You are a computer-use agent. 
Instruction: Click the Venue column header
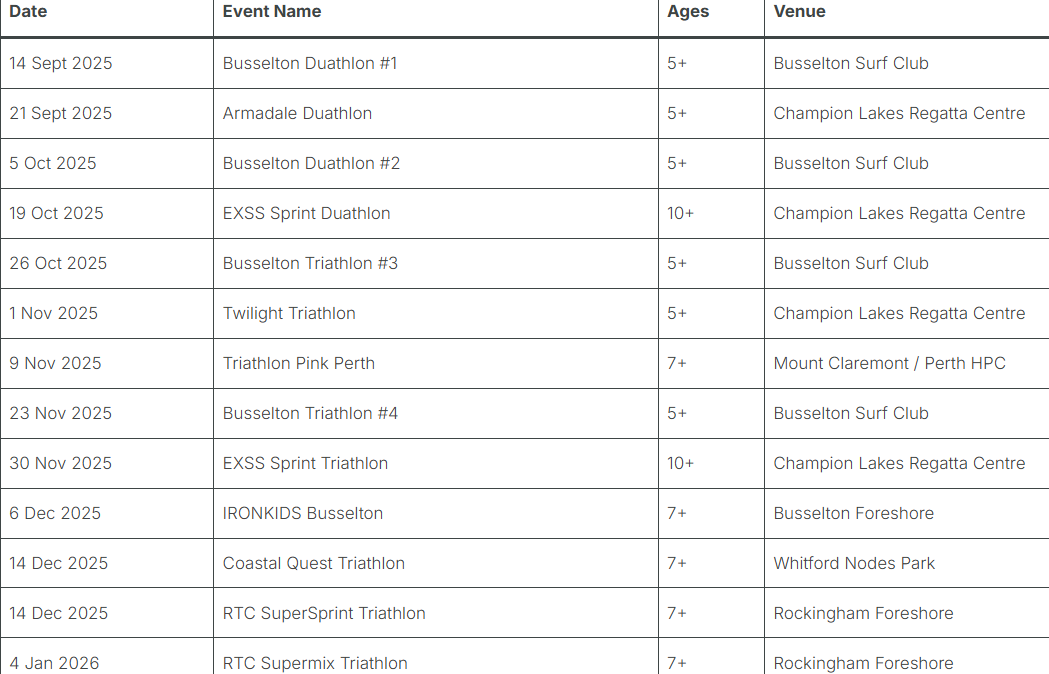(799, 11)
